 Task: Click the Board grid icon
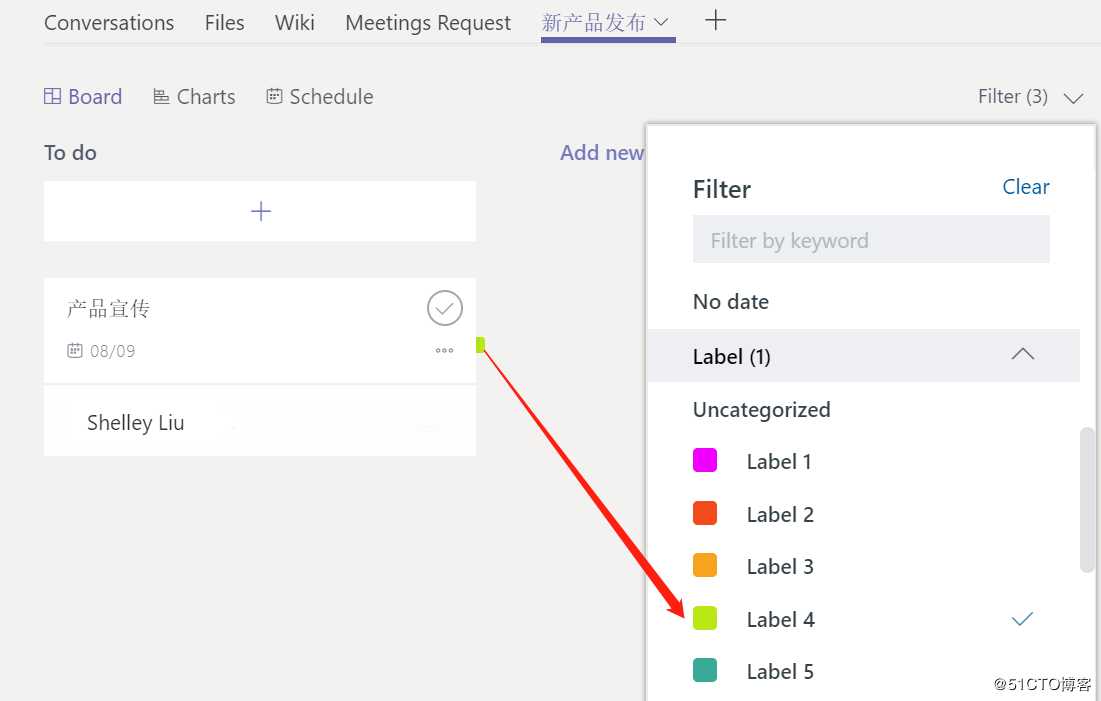tap(53, 96)
